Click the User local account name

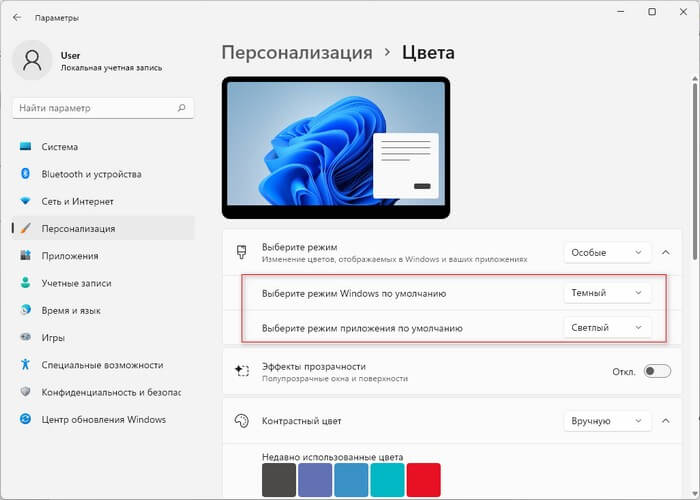point(70,55)
